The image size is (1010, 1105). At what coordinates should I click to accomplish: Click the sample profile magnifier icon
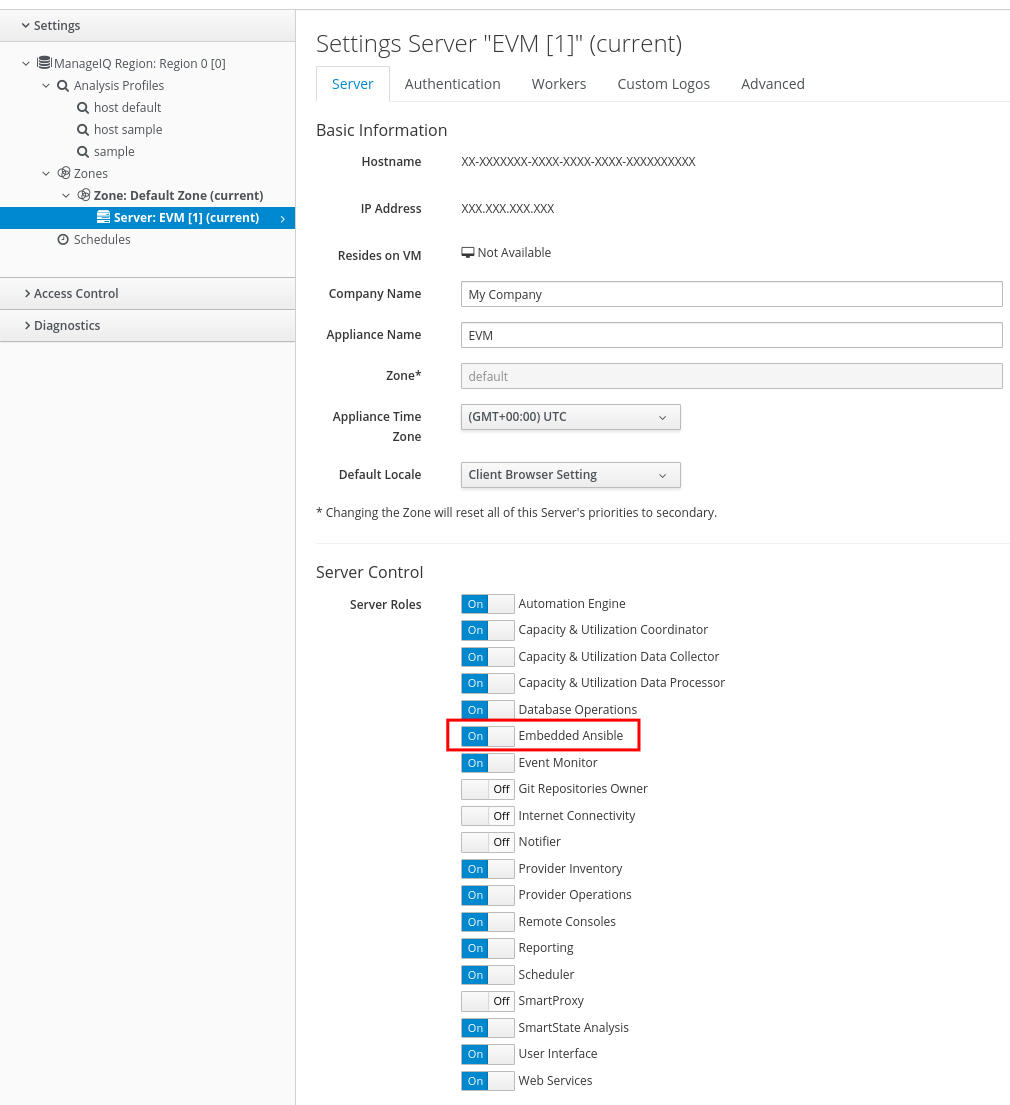[82, 151]
